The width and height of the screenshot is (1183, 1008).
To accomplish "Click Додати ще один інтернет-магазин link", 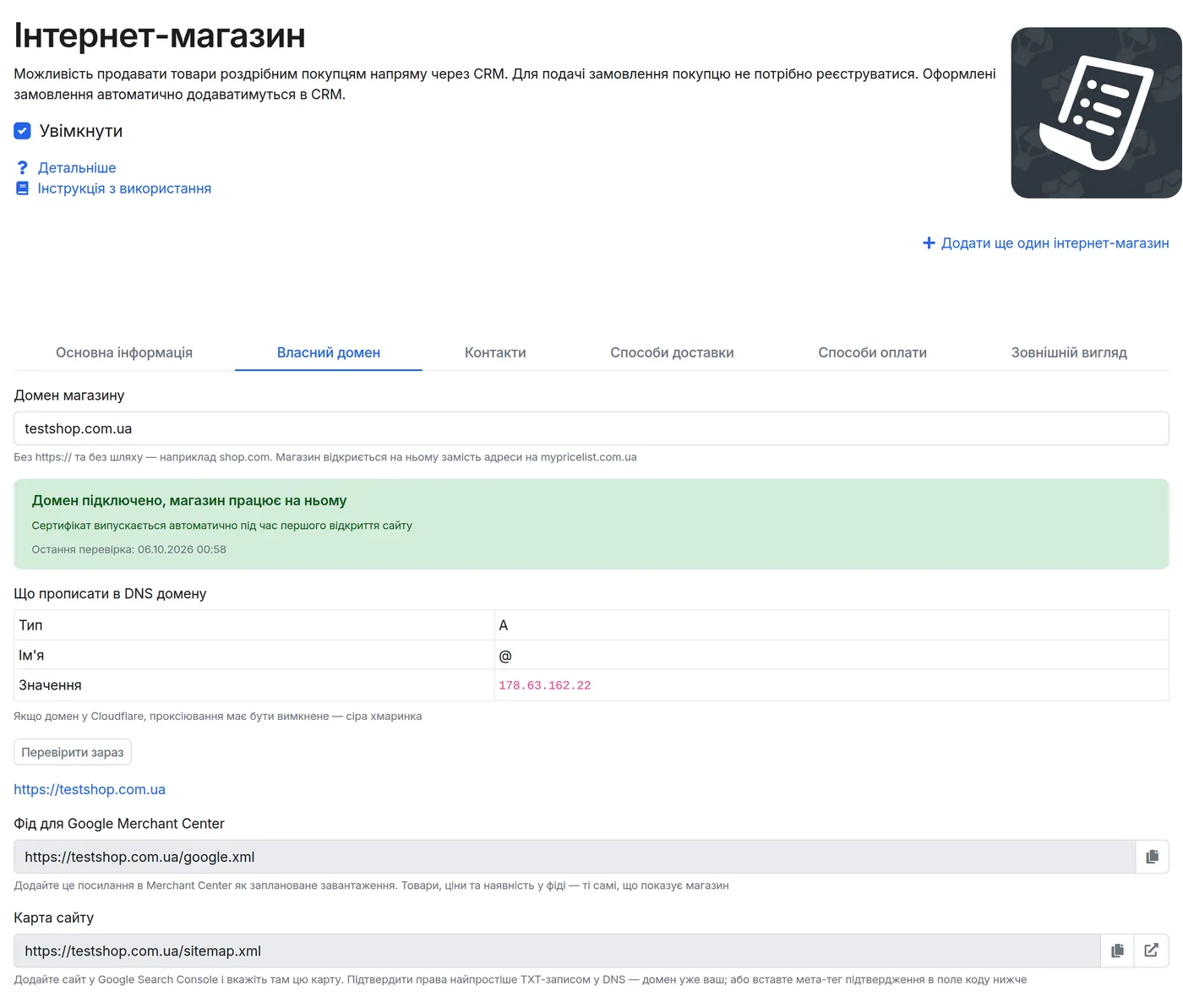I will 1055,243.
